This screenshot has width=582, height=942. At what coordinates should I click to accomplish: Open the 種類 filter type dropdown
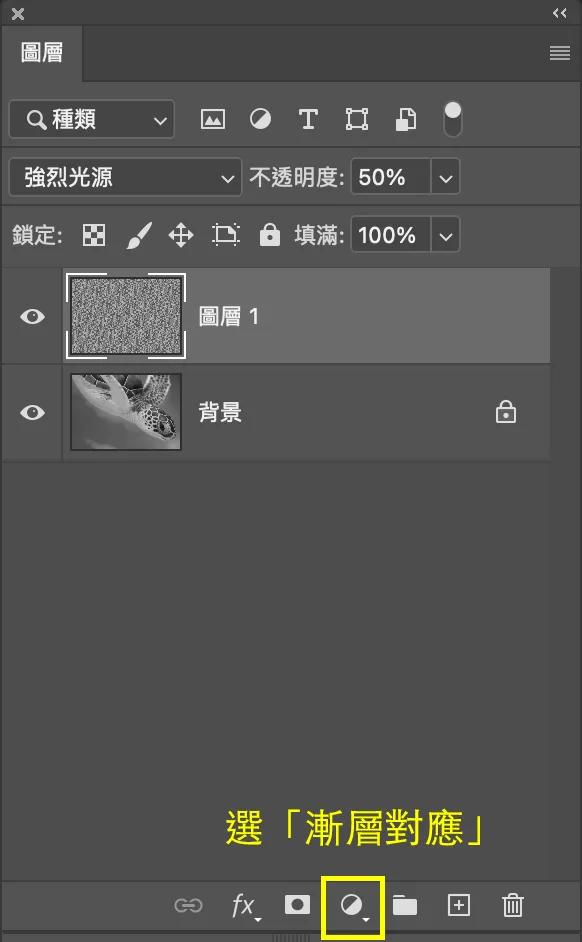pyautogui.click(x=92, y=120)
